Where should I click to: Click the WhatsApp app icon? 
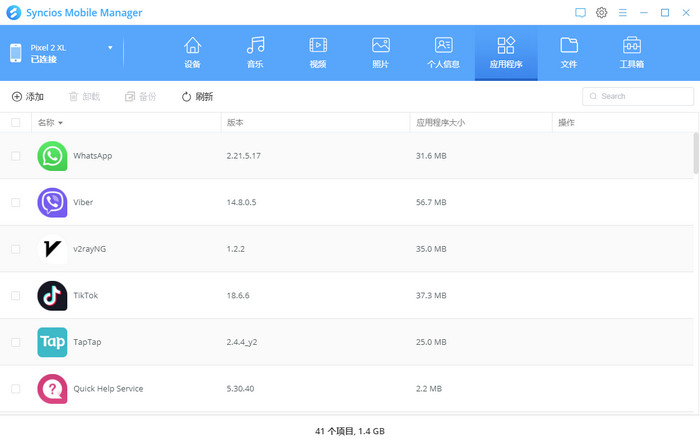click(x=52, y=156)
